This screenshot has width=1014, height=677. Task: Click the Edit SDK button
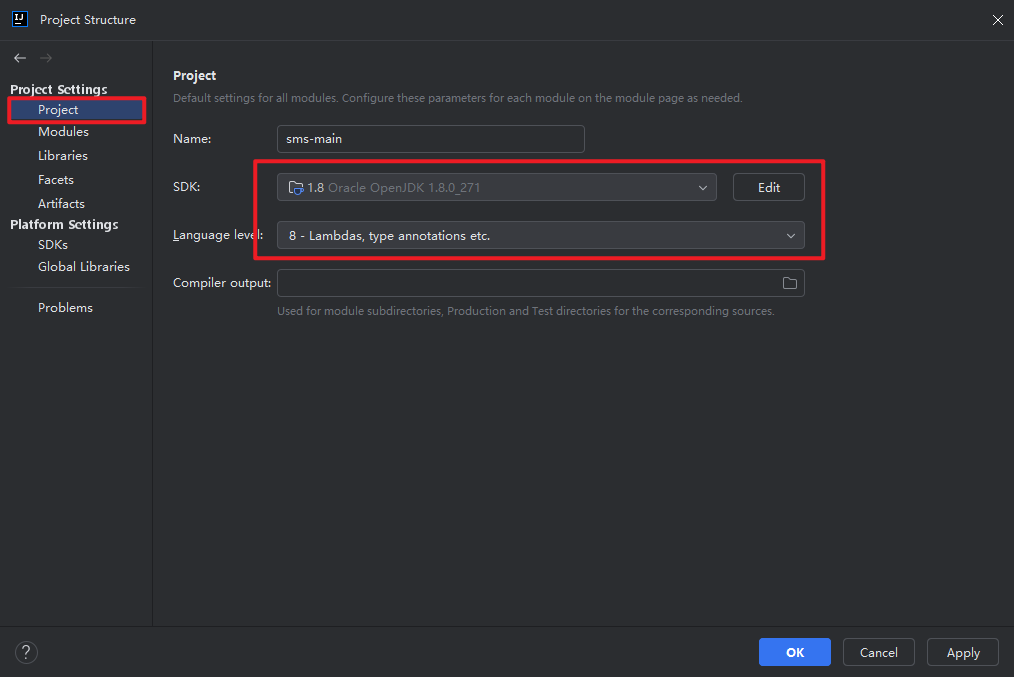click(x=768, y=188)
